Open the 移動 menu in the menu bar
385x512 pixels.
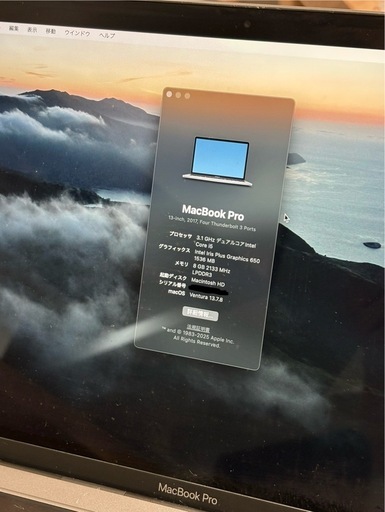pyautogui.click(x=51, y=31)
